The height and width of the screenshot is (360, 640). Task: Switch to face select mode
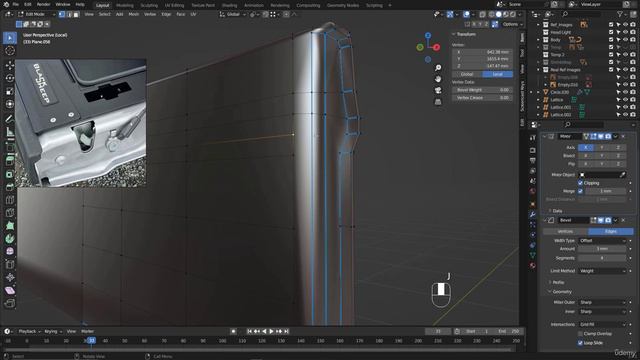(76, 14)
